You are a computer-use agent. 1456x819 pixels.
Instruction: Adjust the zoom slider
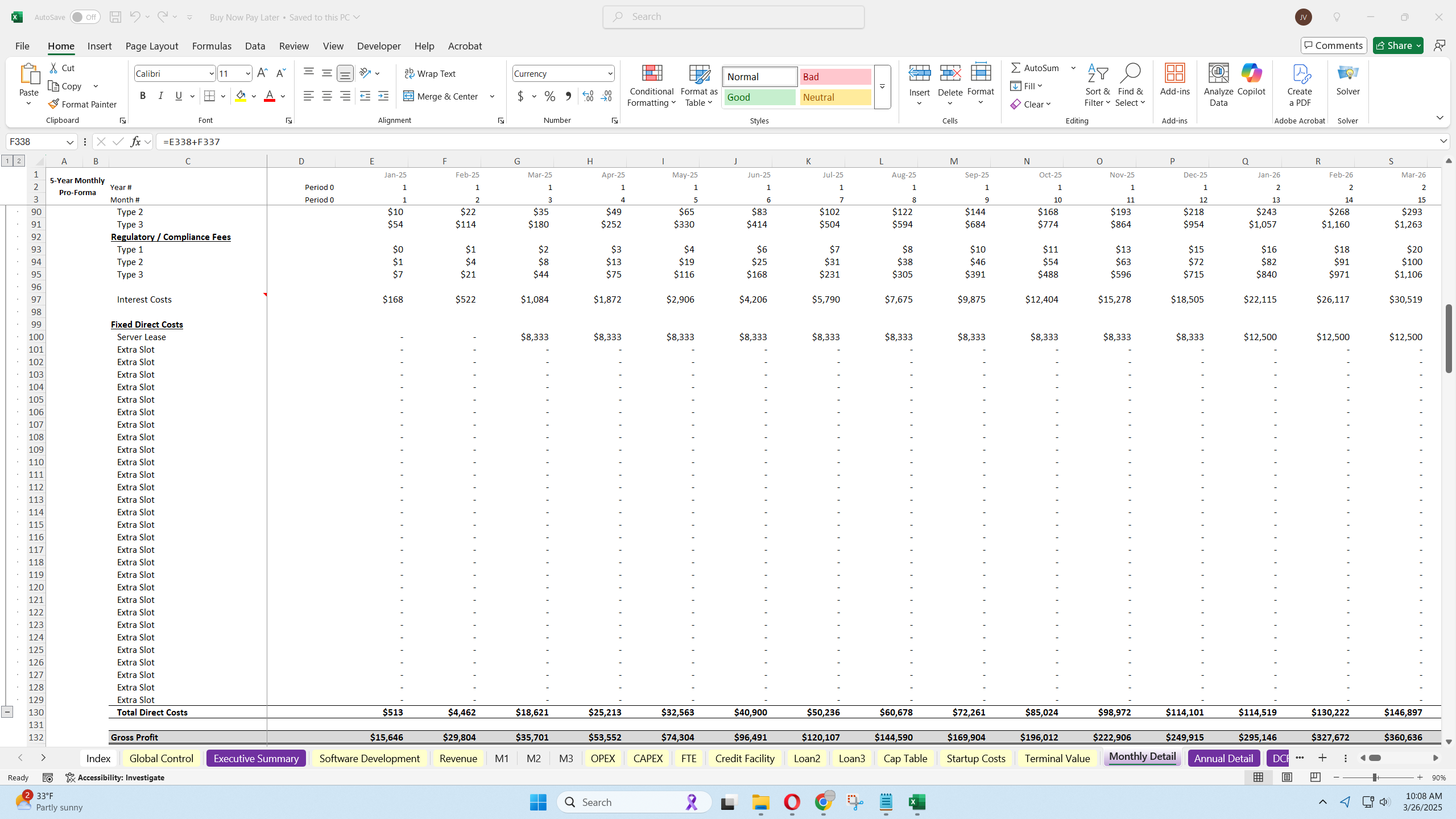point(1376,777)
